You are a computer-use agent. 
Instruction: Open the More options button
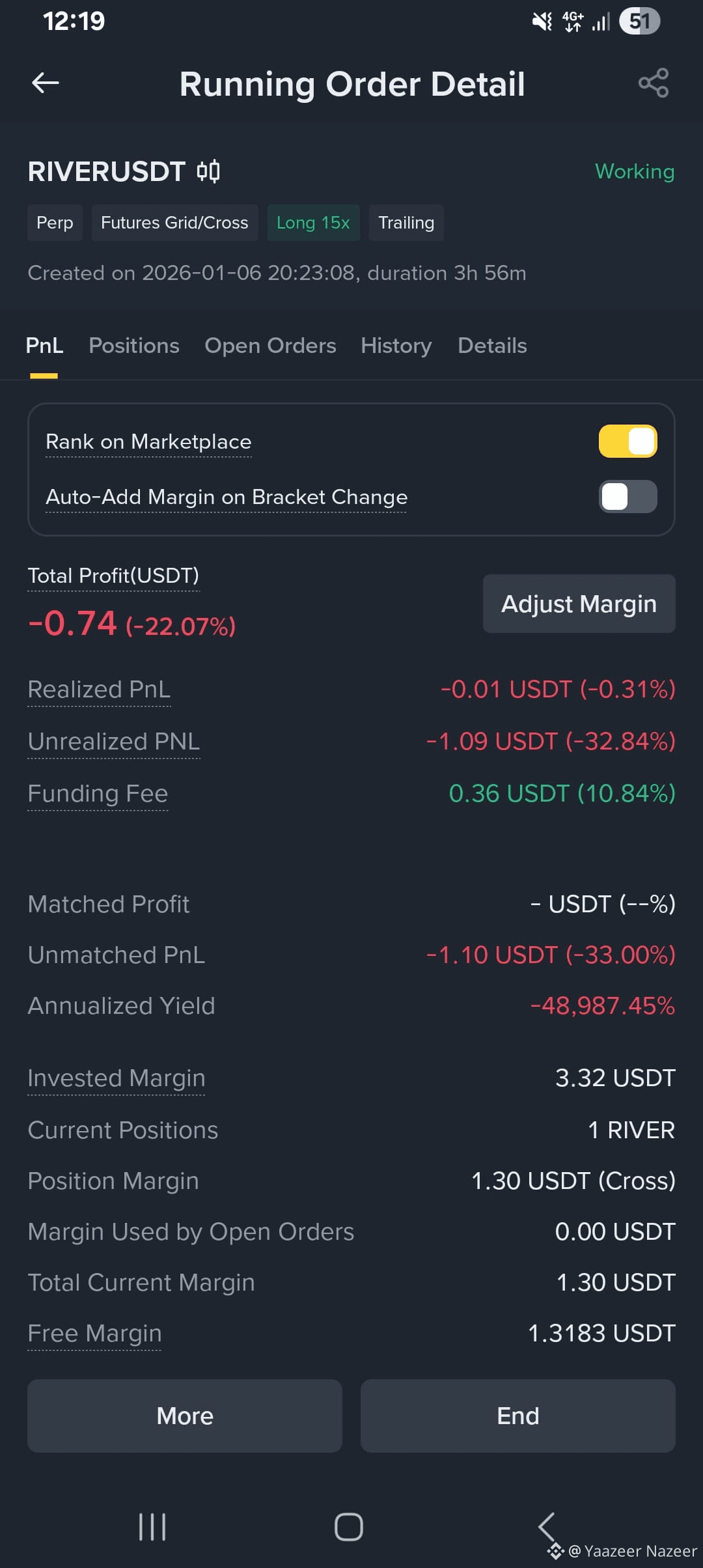(185, 1416)
